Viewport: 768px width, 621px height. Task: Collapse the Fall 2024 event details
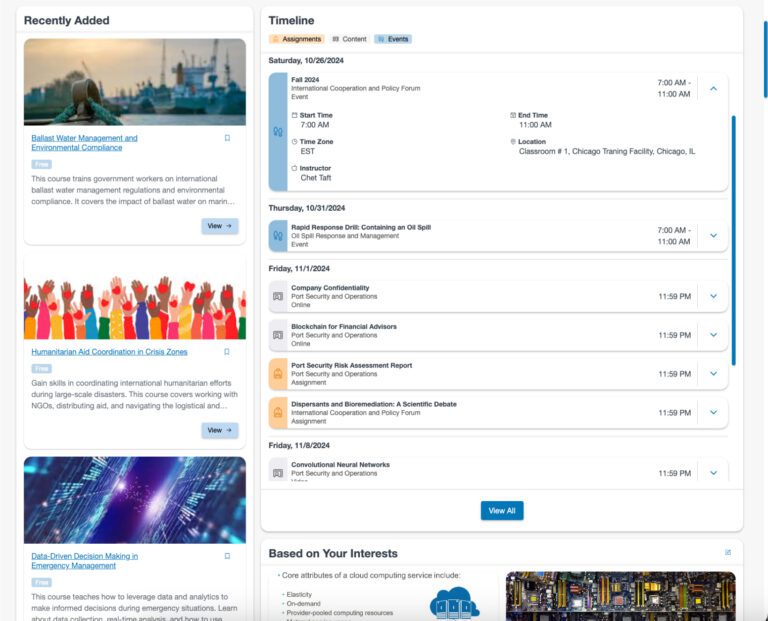pos(713,88)
